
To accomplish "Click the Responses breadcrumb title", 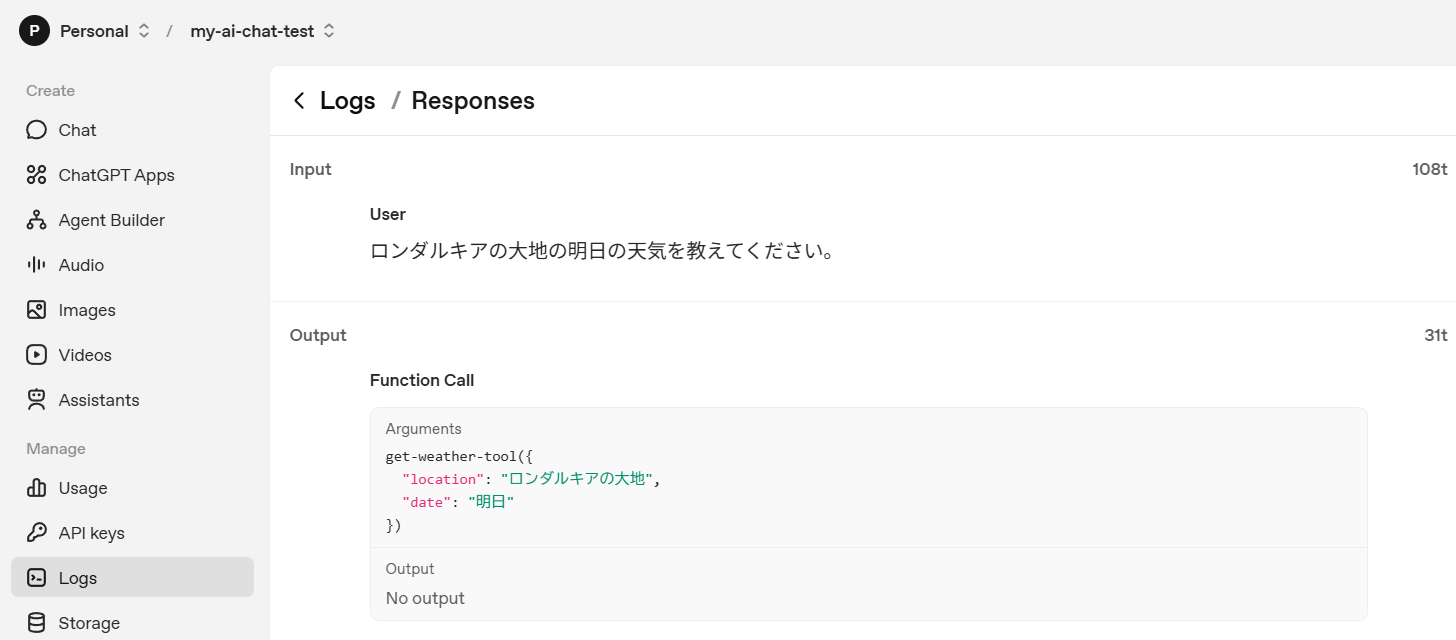I will tap(473, 101).
